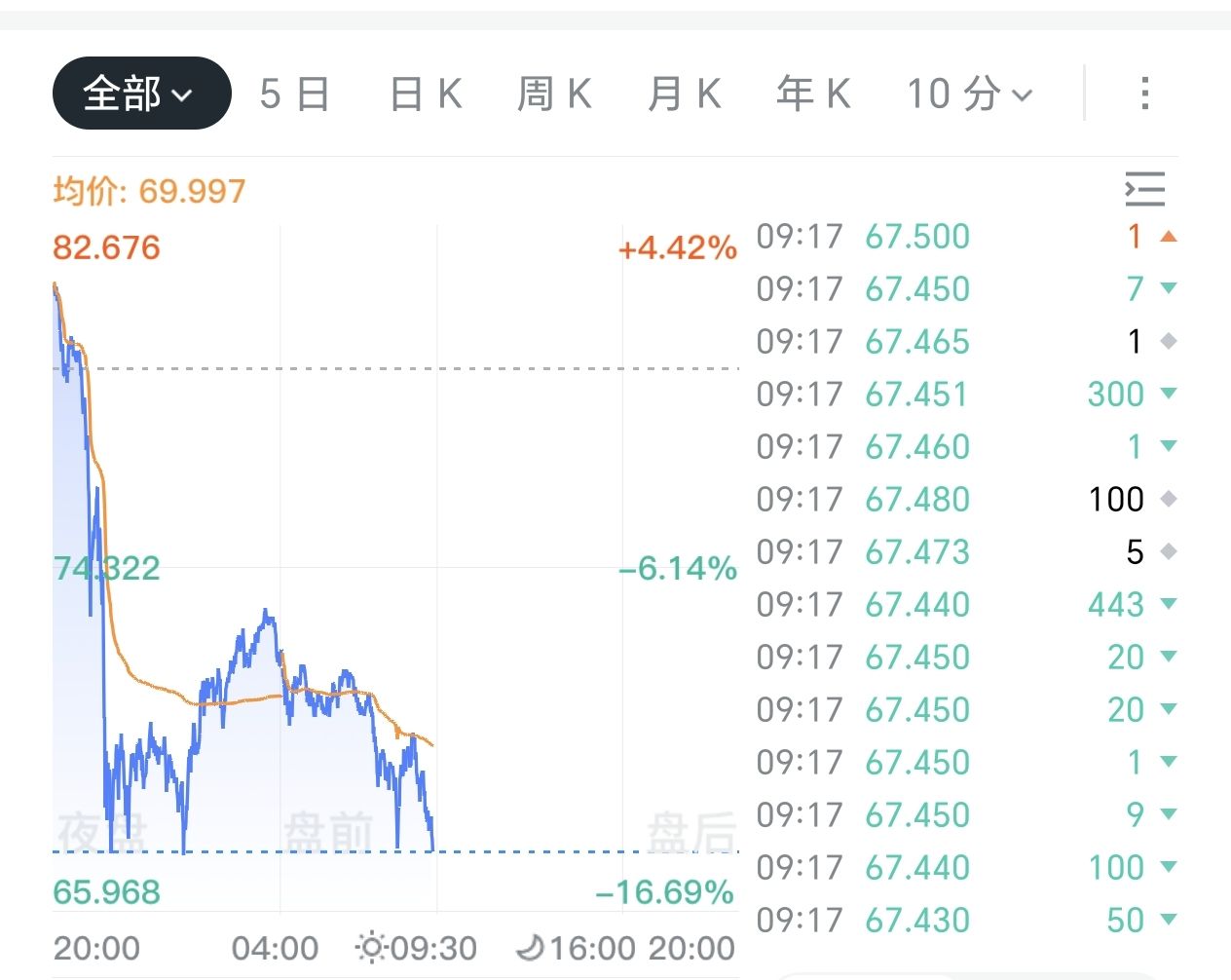
Task: Click the moon icon at 16:00
Action: click(531, 947)
